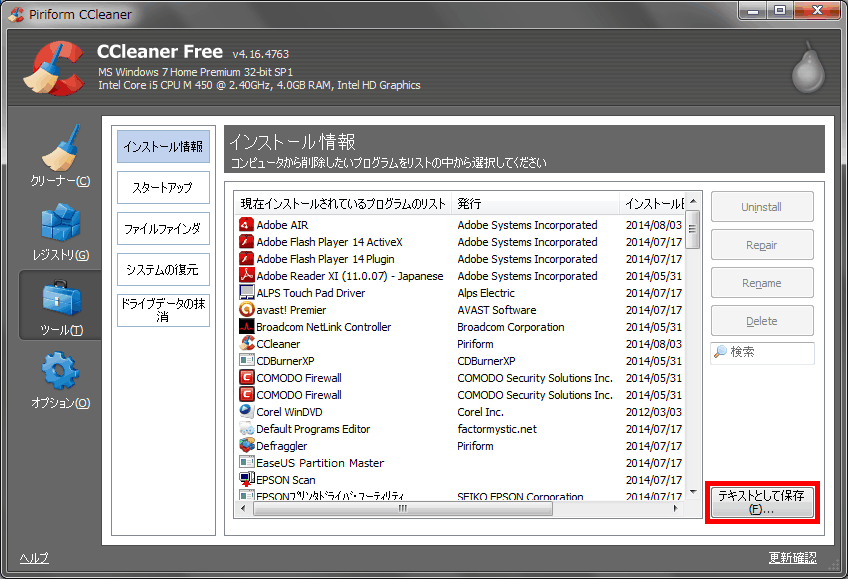The image size is (848, 579).
Task: Select the CDBurnerXP program name
Action: pyautogui.click(x=285, y=361)
